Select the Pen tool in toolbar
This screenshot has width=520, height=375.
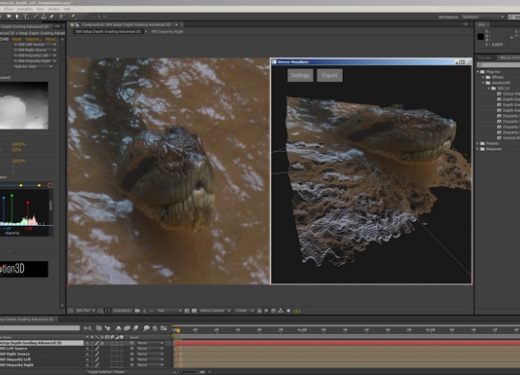point(17,16)
